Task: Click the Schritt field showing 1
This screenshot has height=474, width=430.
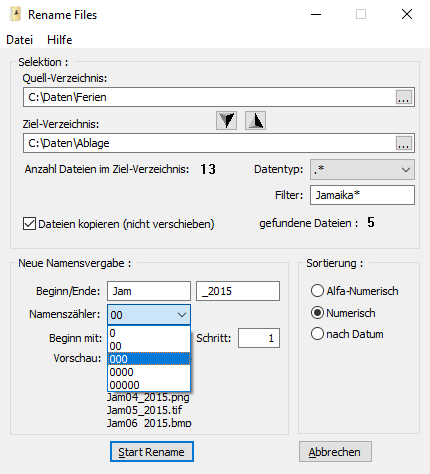Action: pos(259,338)
